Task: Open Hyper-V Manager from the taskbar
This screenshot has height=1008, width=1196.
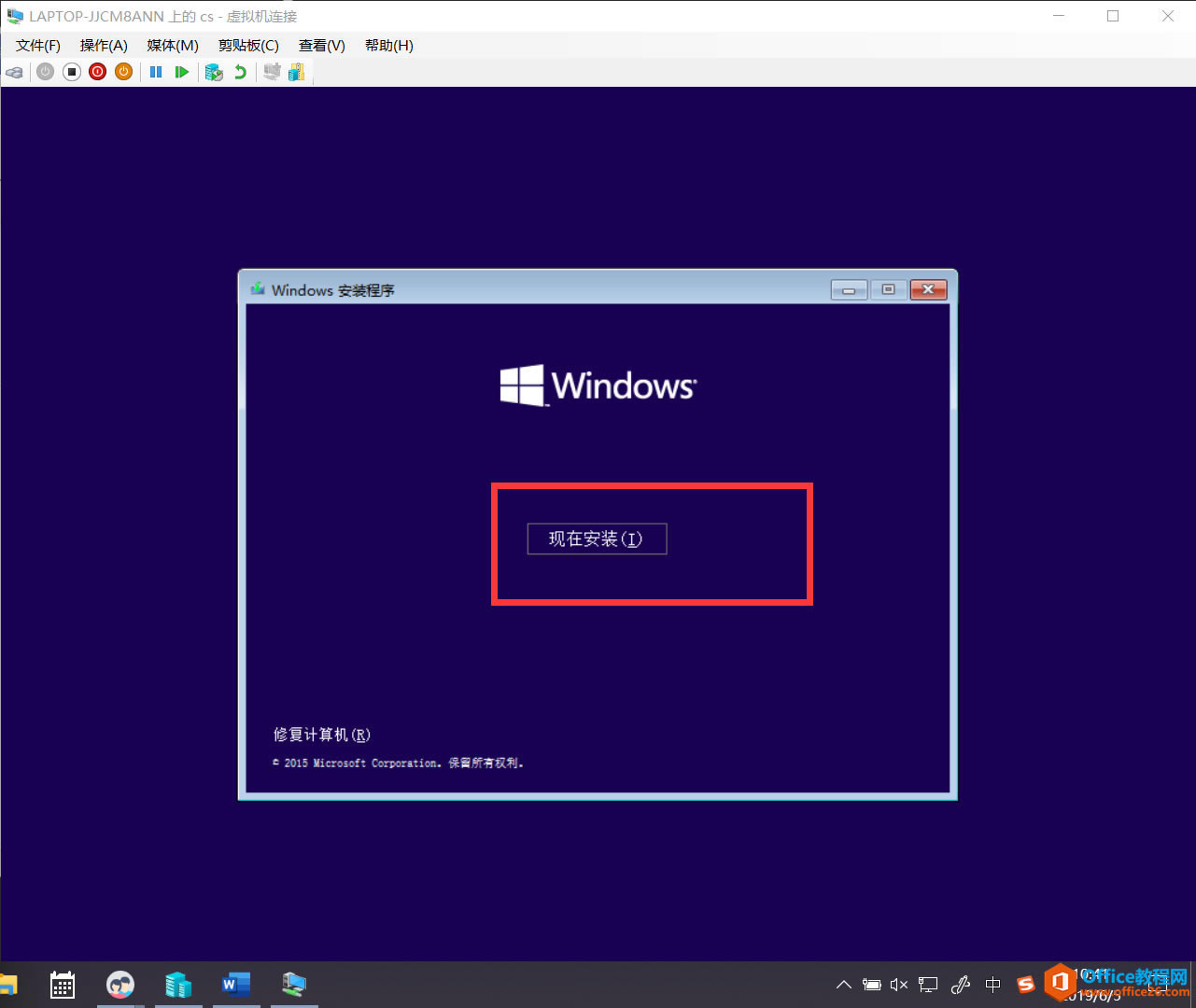Action: [x=178, y=985]
